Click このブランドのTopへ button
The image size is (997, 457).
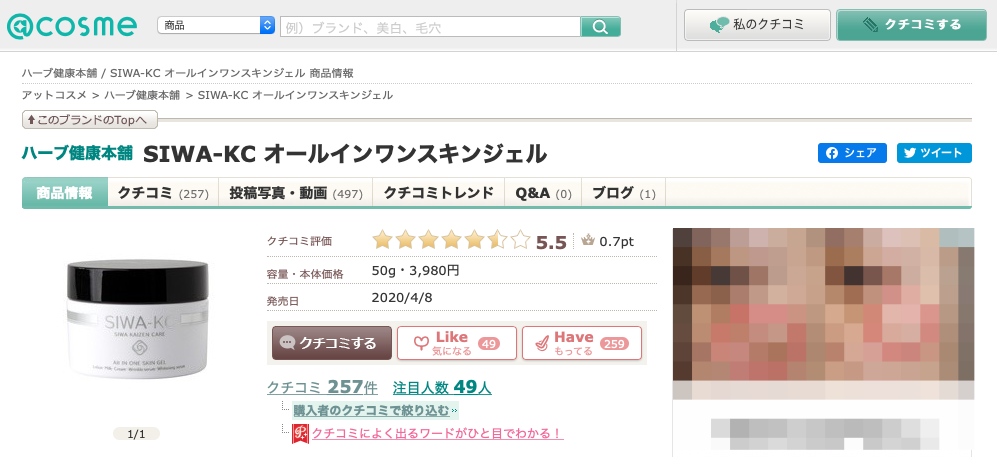90,119
